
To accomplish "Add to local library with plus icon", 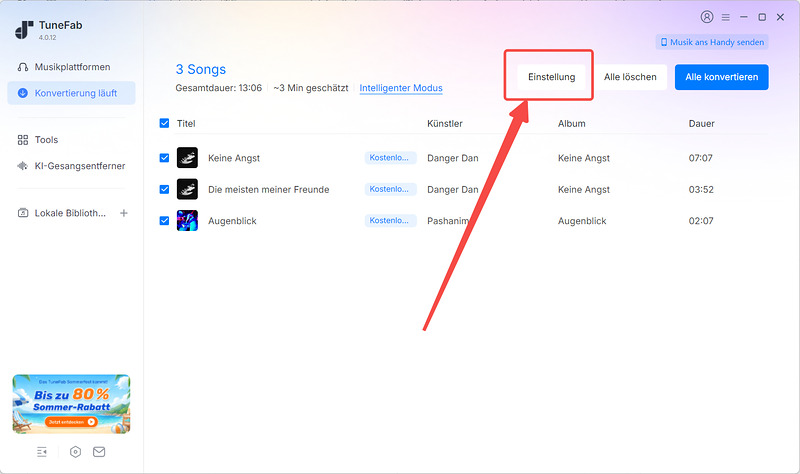I will tap(123, 213).
